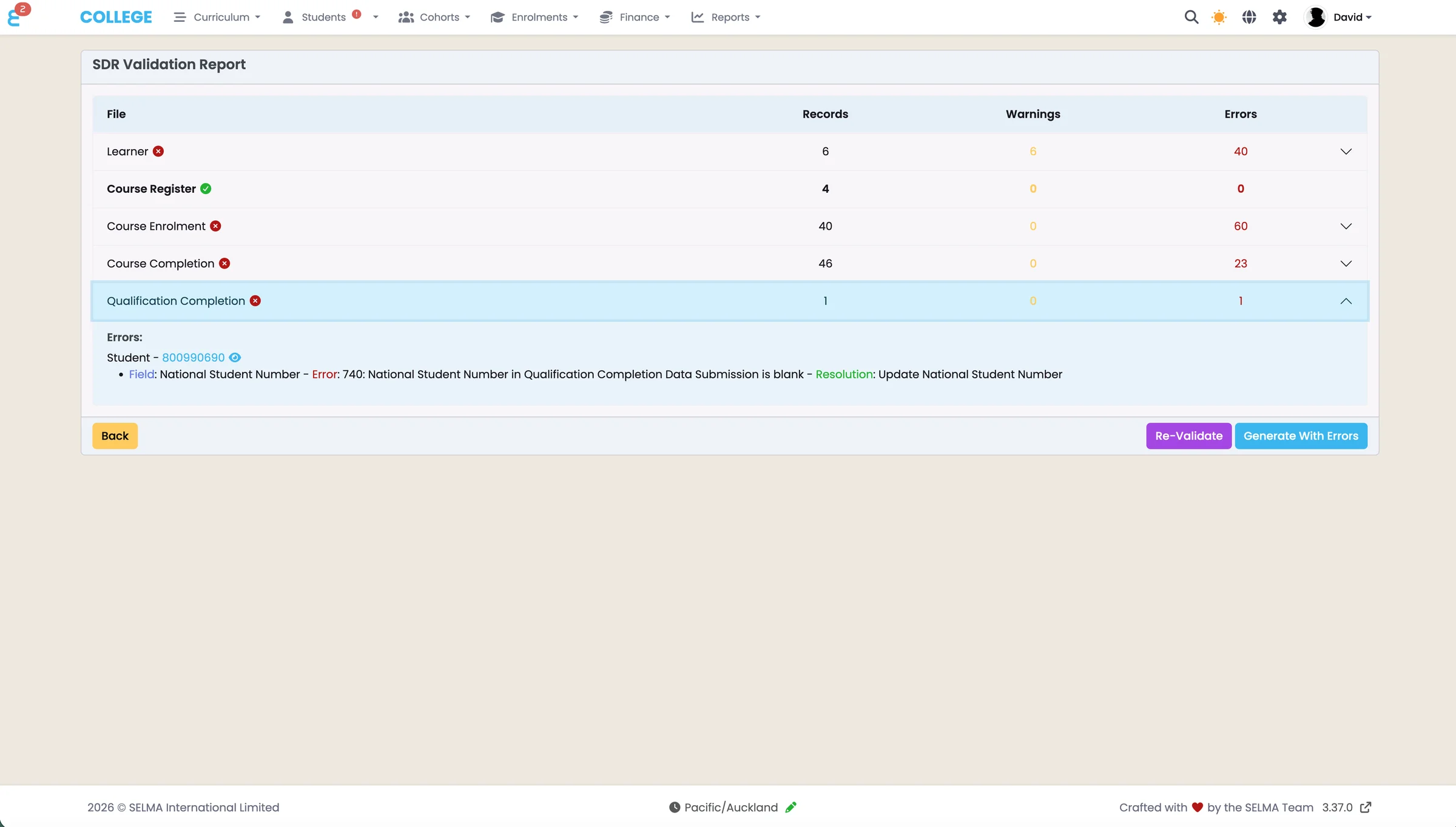
Task: Click the red alert badge on Students
Action: point(357,14)
